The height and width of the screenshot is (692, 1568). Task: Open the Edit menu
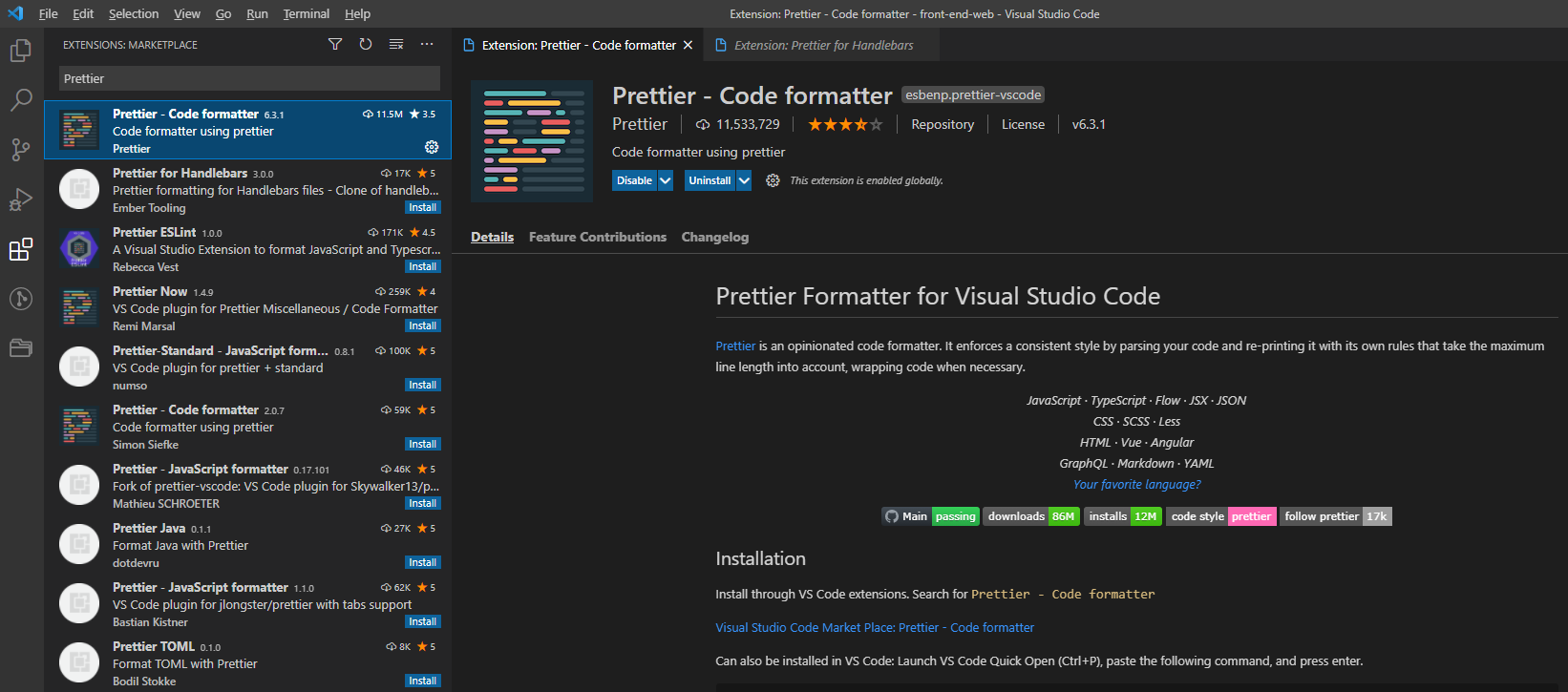click(83, 13)
